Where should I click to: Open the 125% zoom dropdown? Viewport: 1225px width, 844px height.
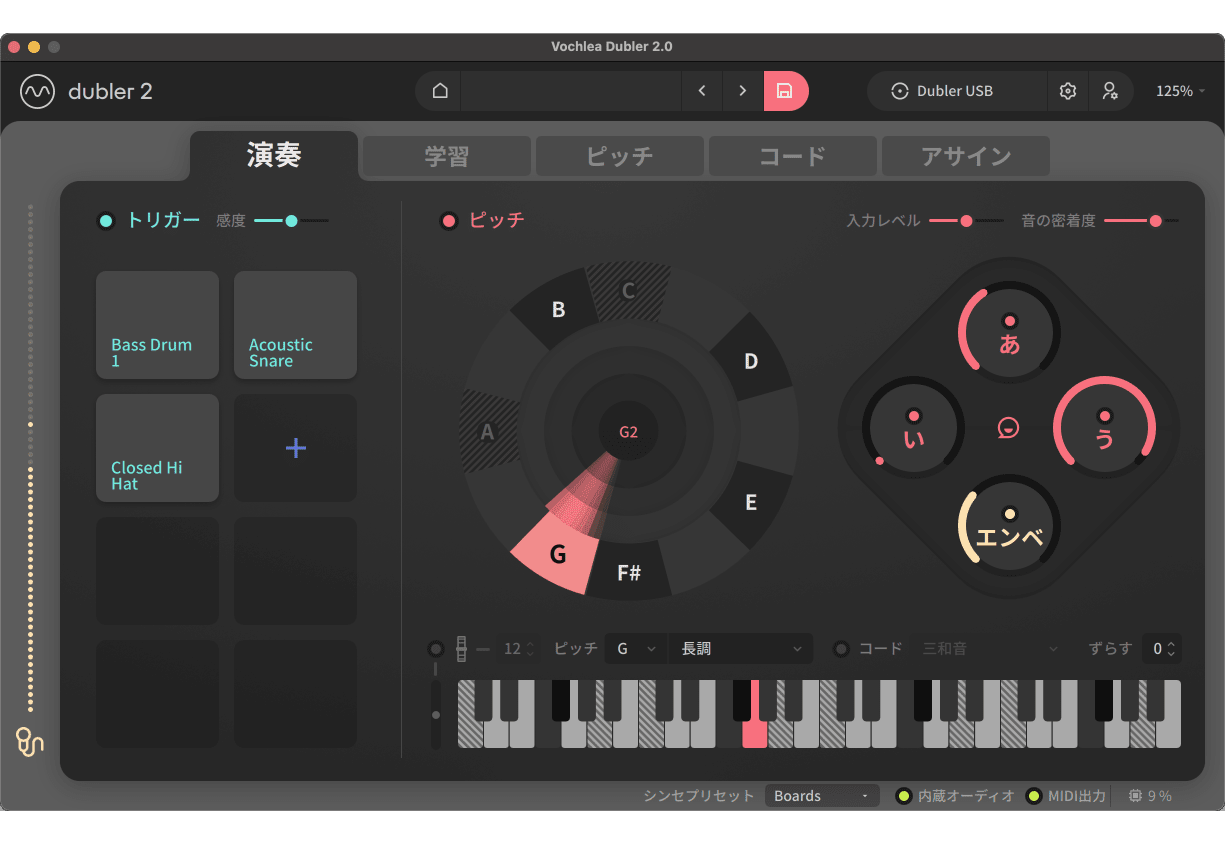click(1180, 91)
